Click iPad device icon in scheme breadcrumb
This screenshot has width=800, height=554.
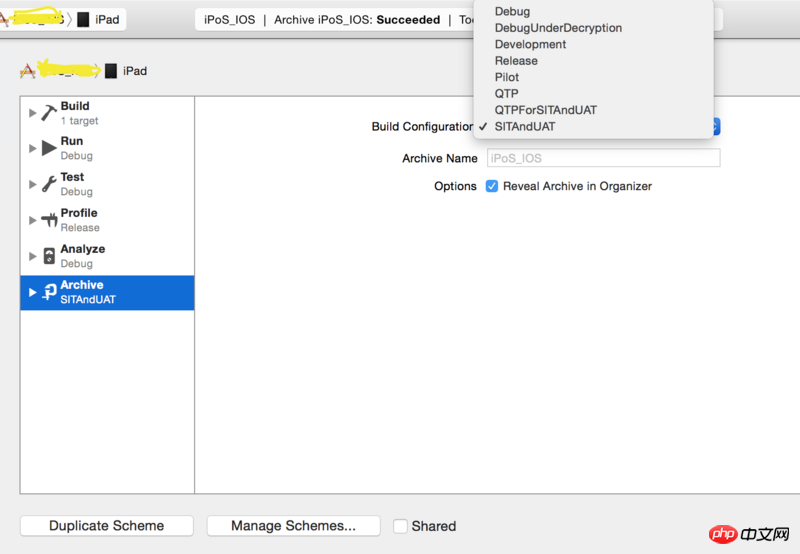point(111,71)
